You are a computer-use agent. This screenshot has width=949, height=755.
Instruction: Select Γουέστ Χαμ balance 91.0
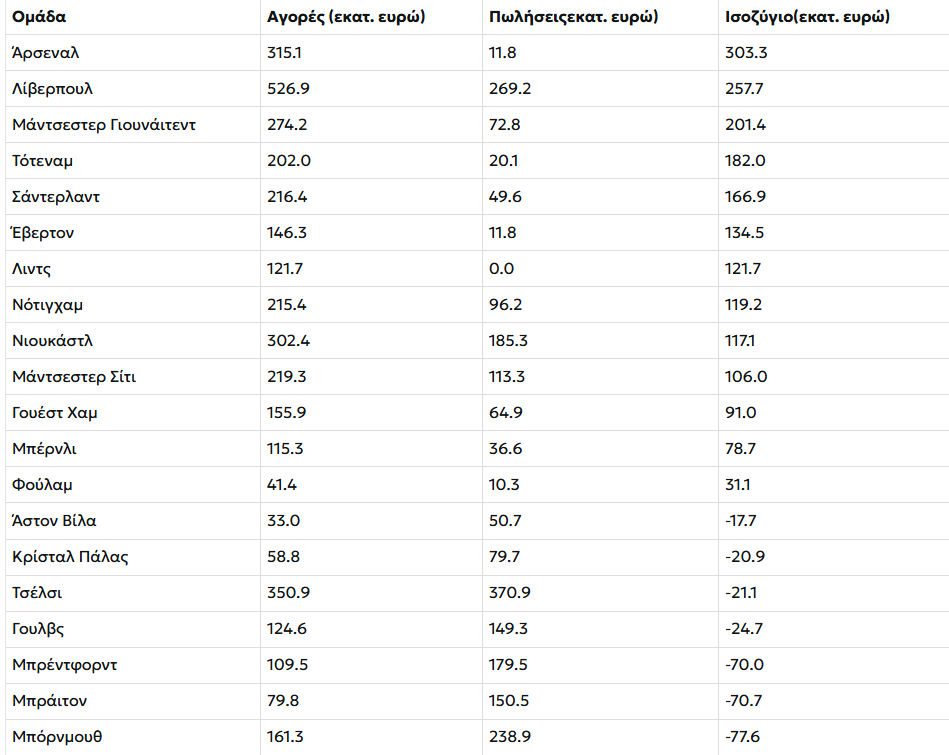(741, 413)
